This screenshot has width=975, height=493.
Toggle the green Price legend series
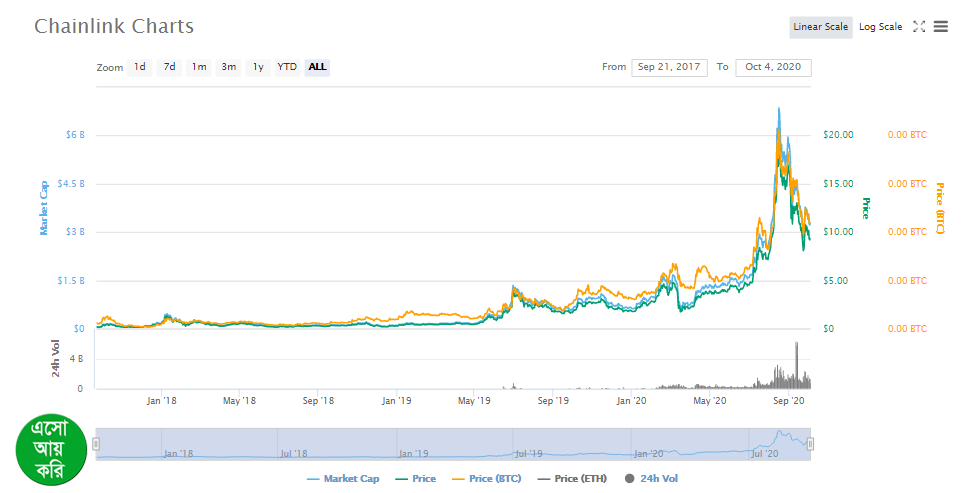click(415, 479)
